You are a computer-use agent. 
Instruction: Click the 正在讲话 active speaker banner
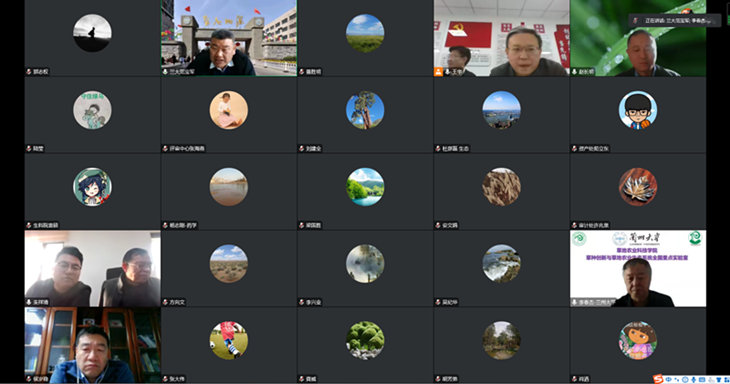click(675, 20)
